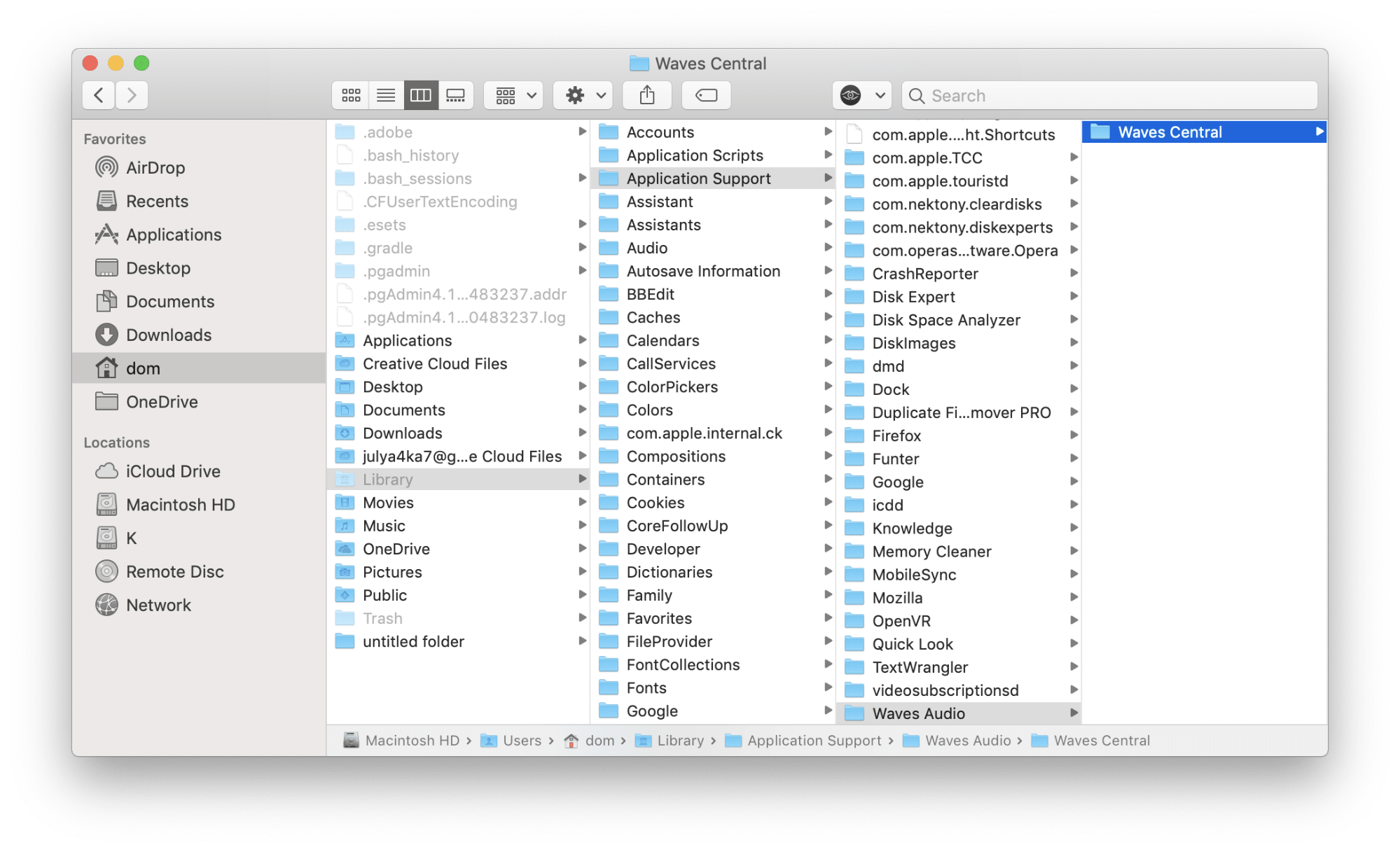Expand the Containers folder disclosure triangle
The height and width of the screenshot is (852, 1400).
point(829,480)
